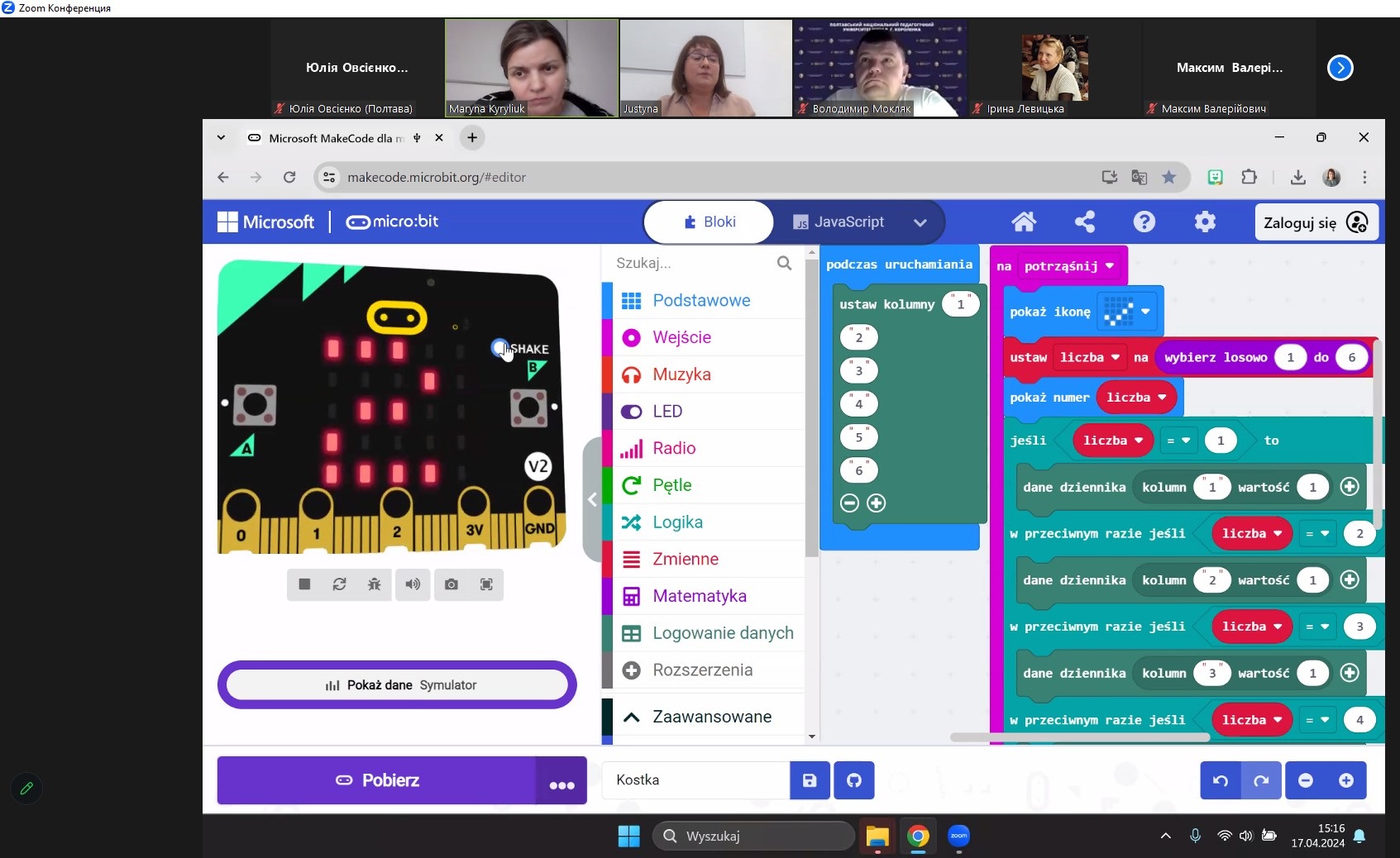Viewport: 1400px width, 858px height.
Task: Click Pokaż dane Symulator button
Action: click(x=397, y=684)
